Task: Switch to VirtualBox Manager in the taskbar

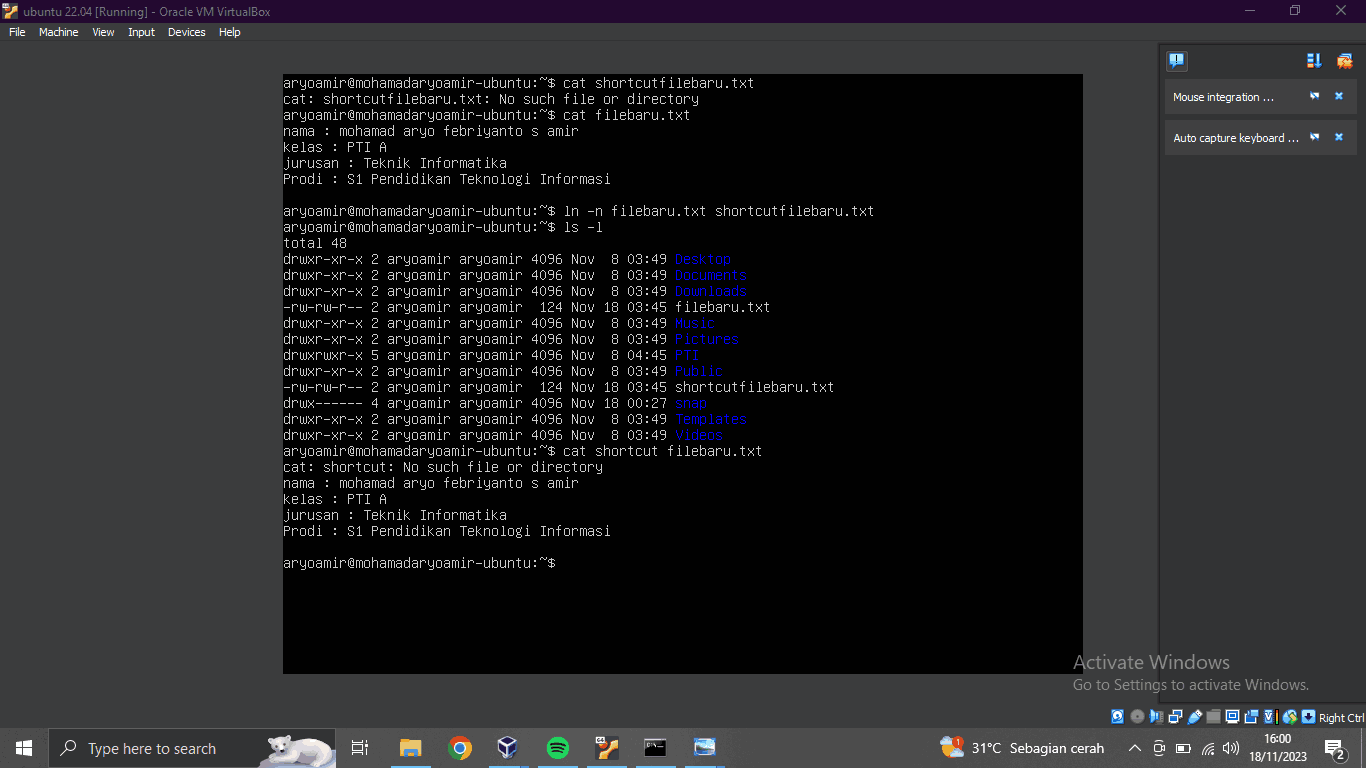Action: coord(508,748)
